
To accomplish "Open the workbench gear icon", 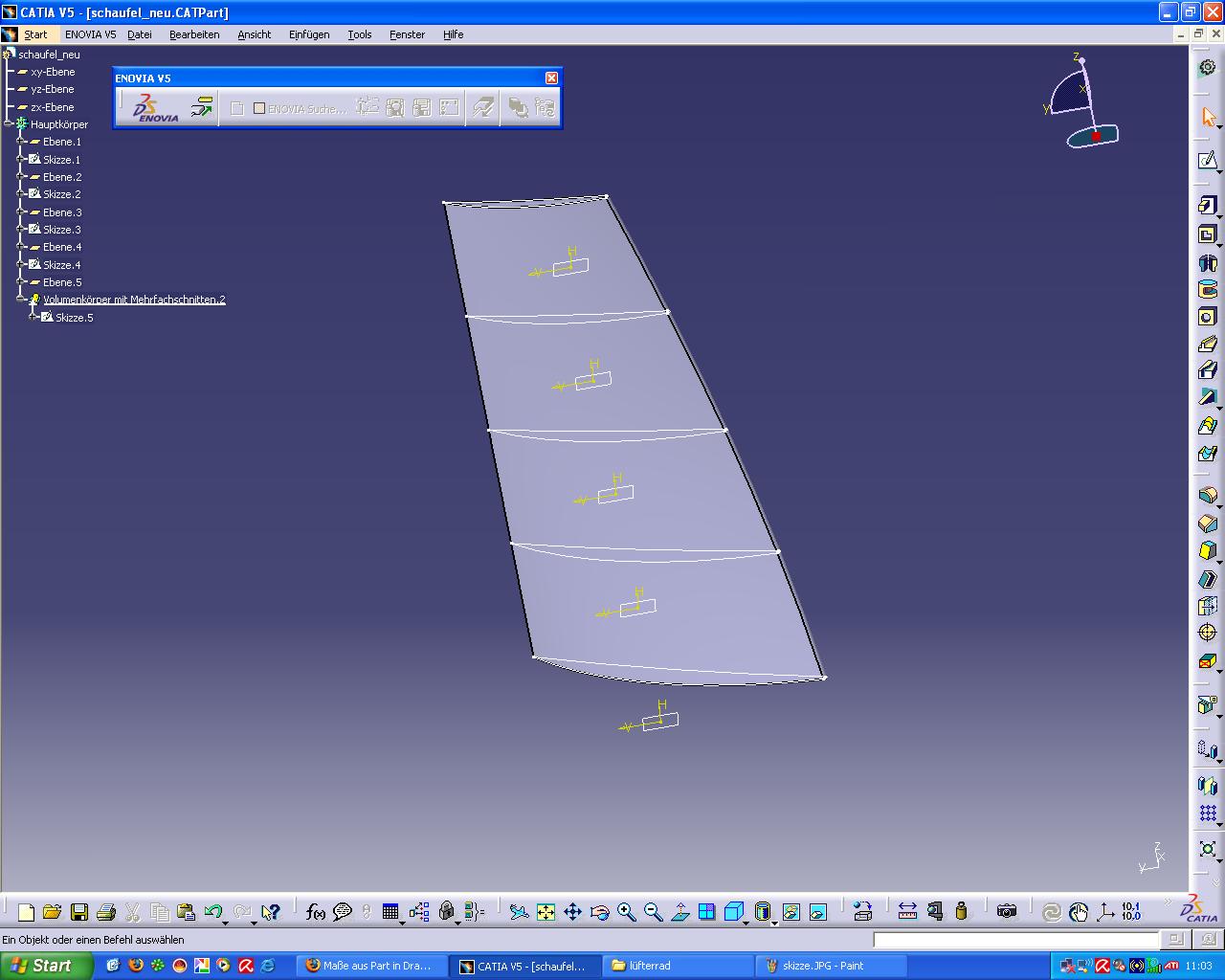I will 1207,68.
